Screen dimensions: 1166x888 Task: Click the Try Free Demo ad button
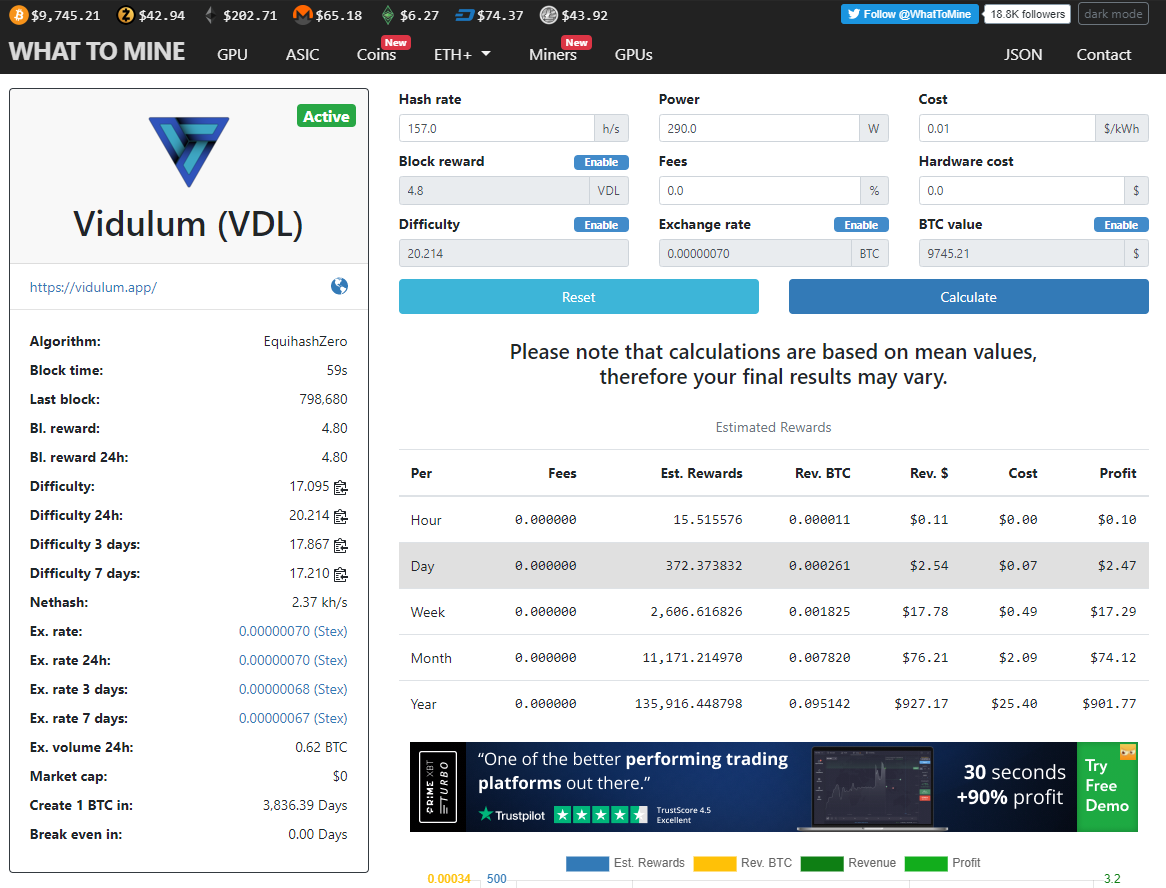click(1107, 786)
